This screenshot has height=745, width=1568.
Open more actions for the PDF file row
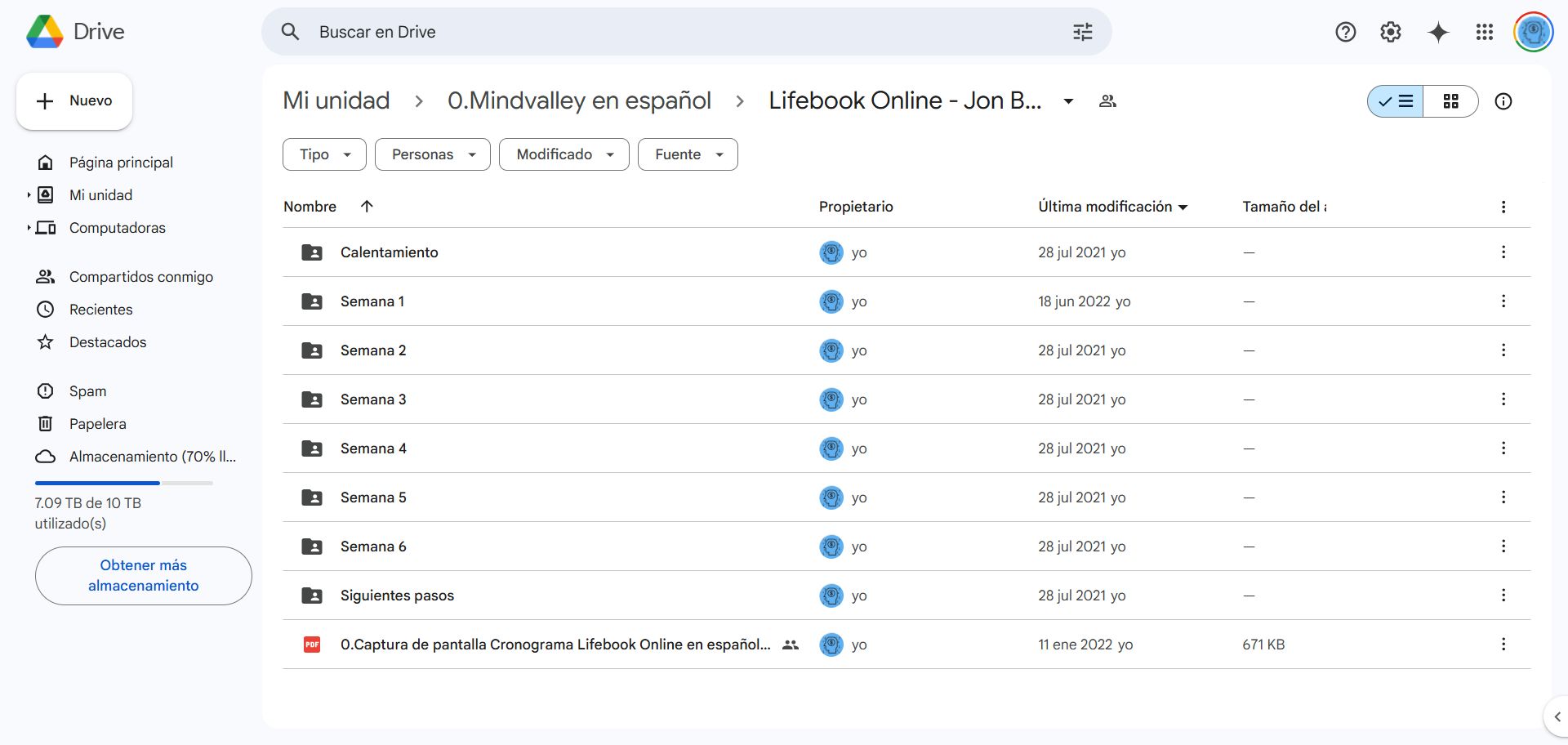(1503, 645)
